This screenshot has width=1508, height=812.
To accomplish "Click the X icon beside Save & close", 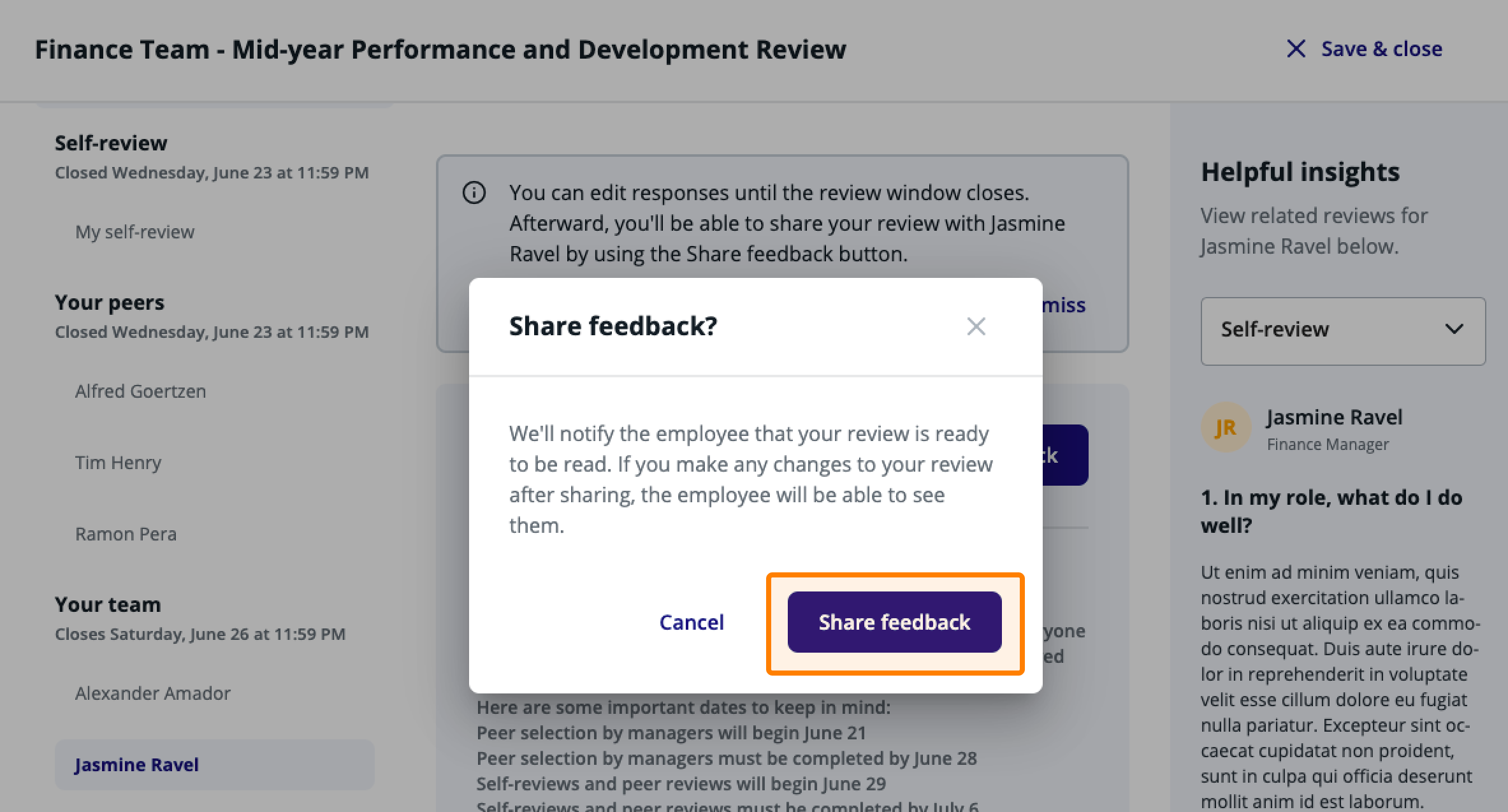I will point(1296,49).
